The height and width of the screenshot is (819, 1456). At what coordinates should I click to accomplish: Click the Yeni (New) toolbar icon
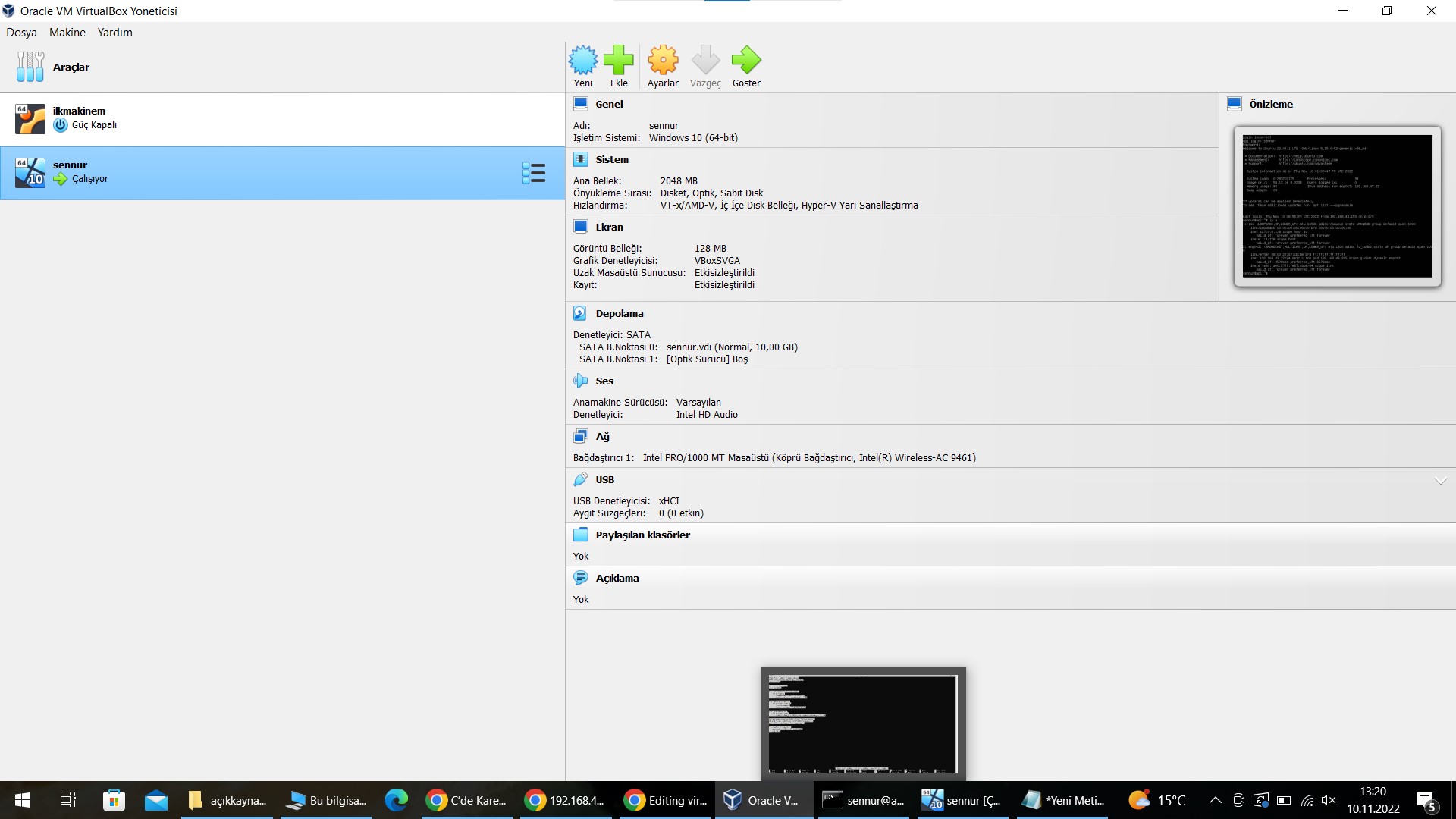[x=582, y=61]
